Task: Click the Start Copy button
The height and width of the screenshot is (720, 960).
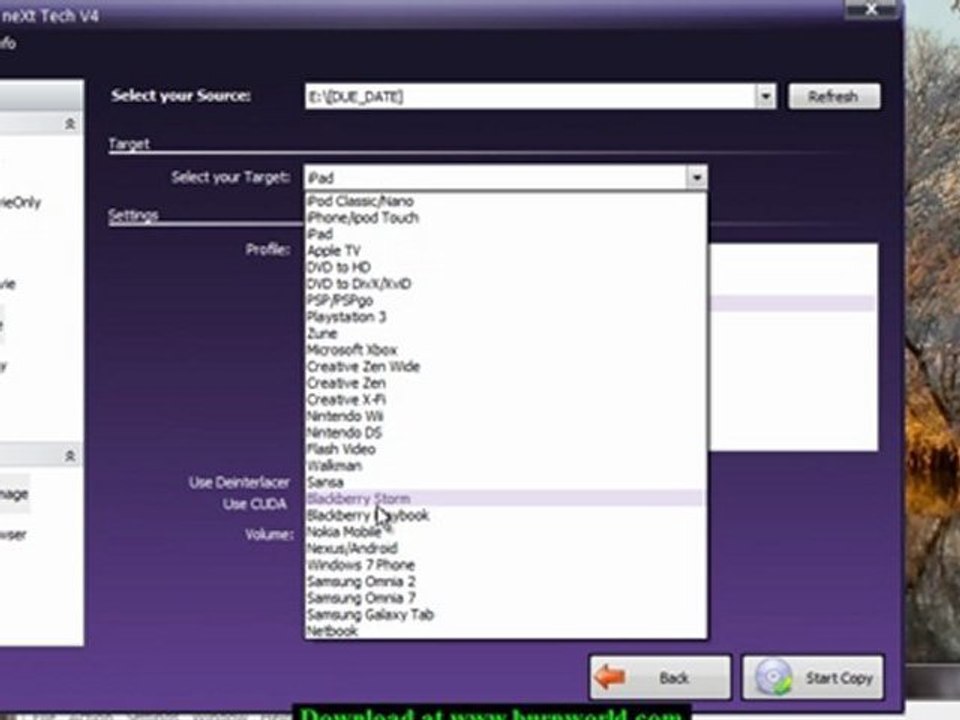Action: [x=813, y=677]
